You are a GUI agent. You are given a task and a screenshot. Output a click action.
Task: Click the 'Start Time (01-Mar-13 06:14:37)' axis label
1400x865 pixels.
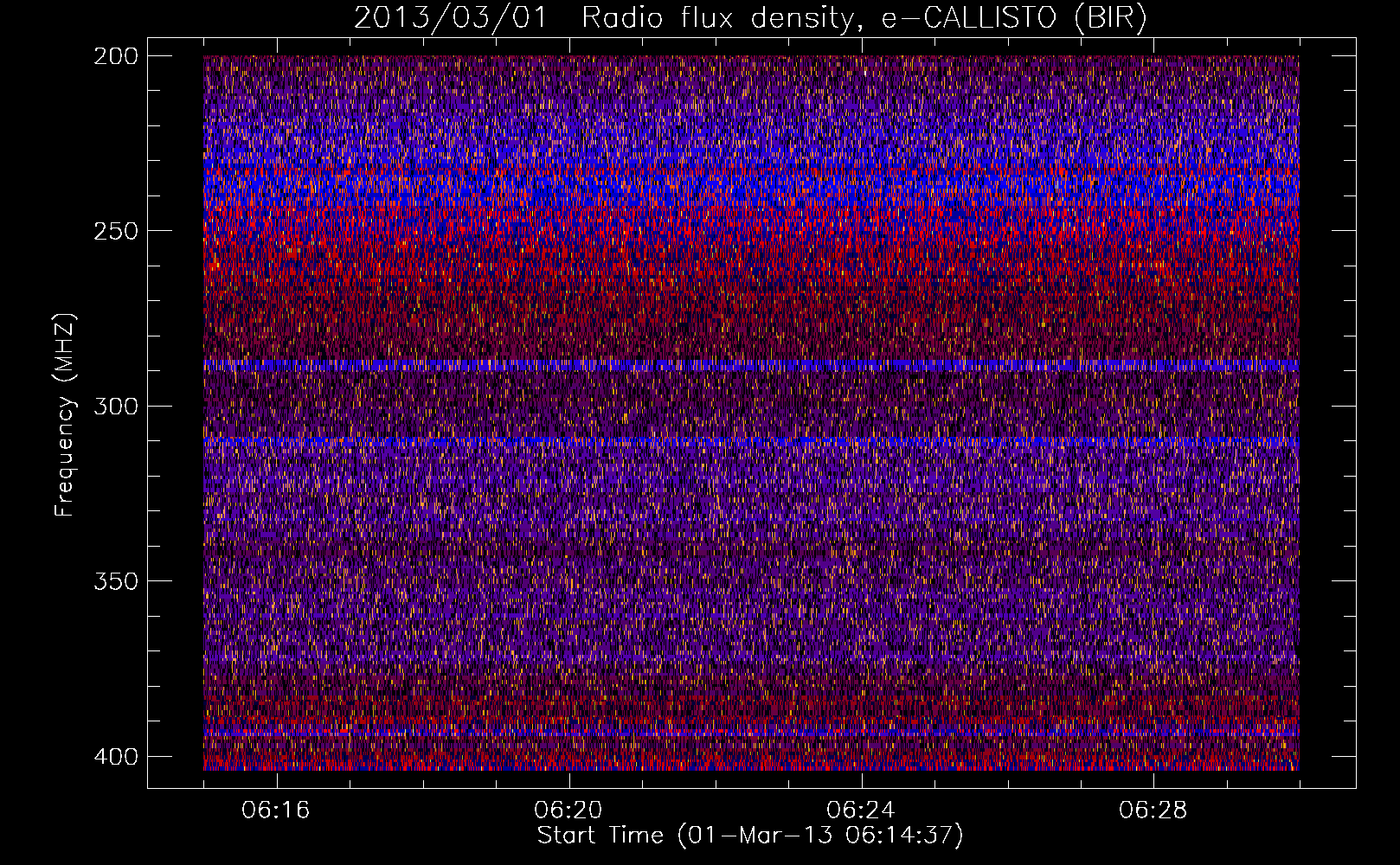pyautogui.click(x=750, y=836)
